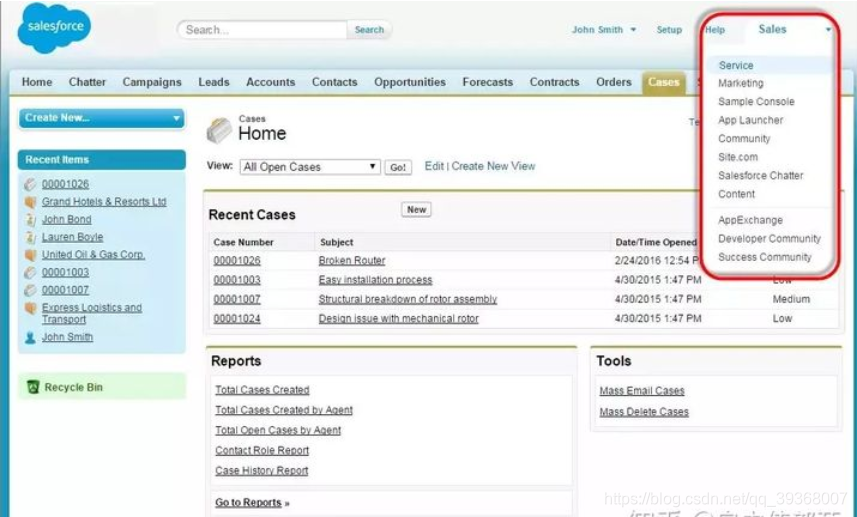Click the Search button
857x517 pixels.
coord(369,30)
